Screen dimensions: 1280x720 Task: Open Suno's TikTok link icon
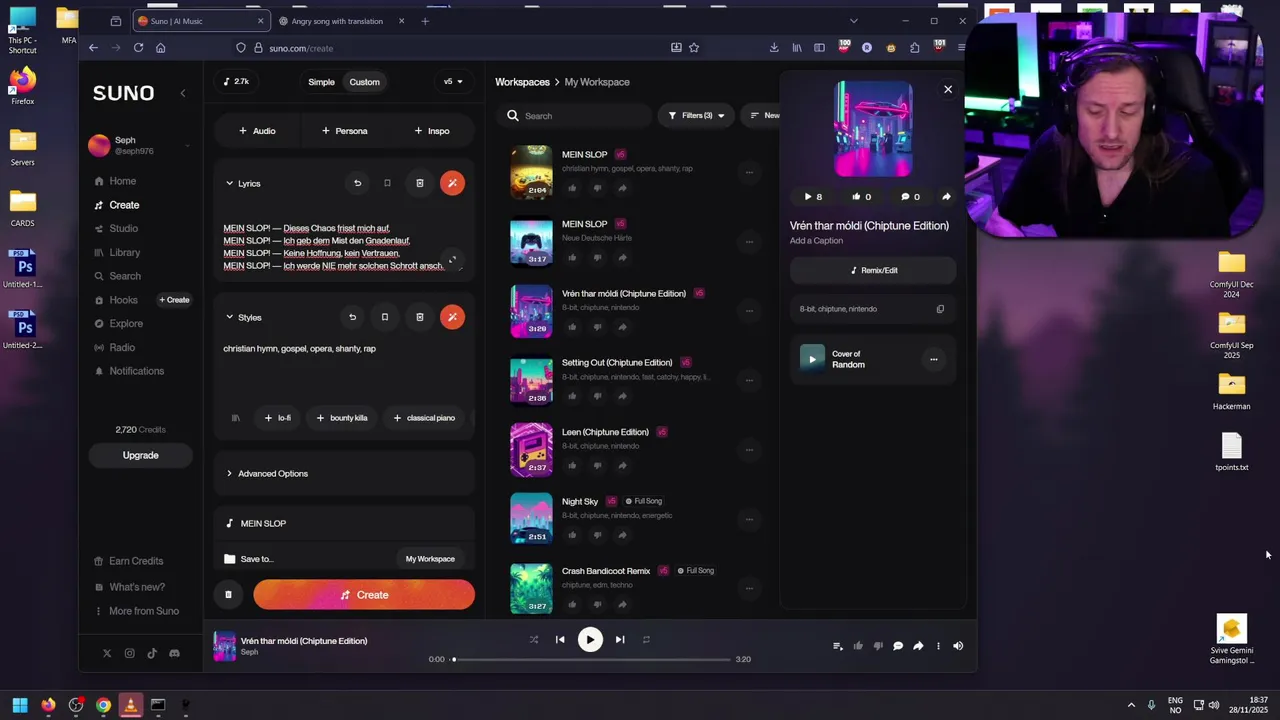[152, 653]
